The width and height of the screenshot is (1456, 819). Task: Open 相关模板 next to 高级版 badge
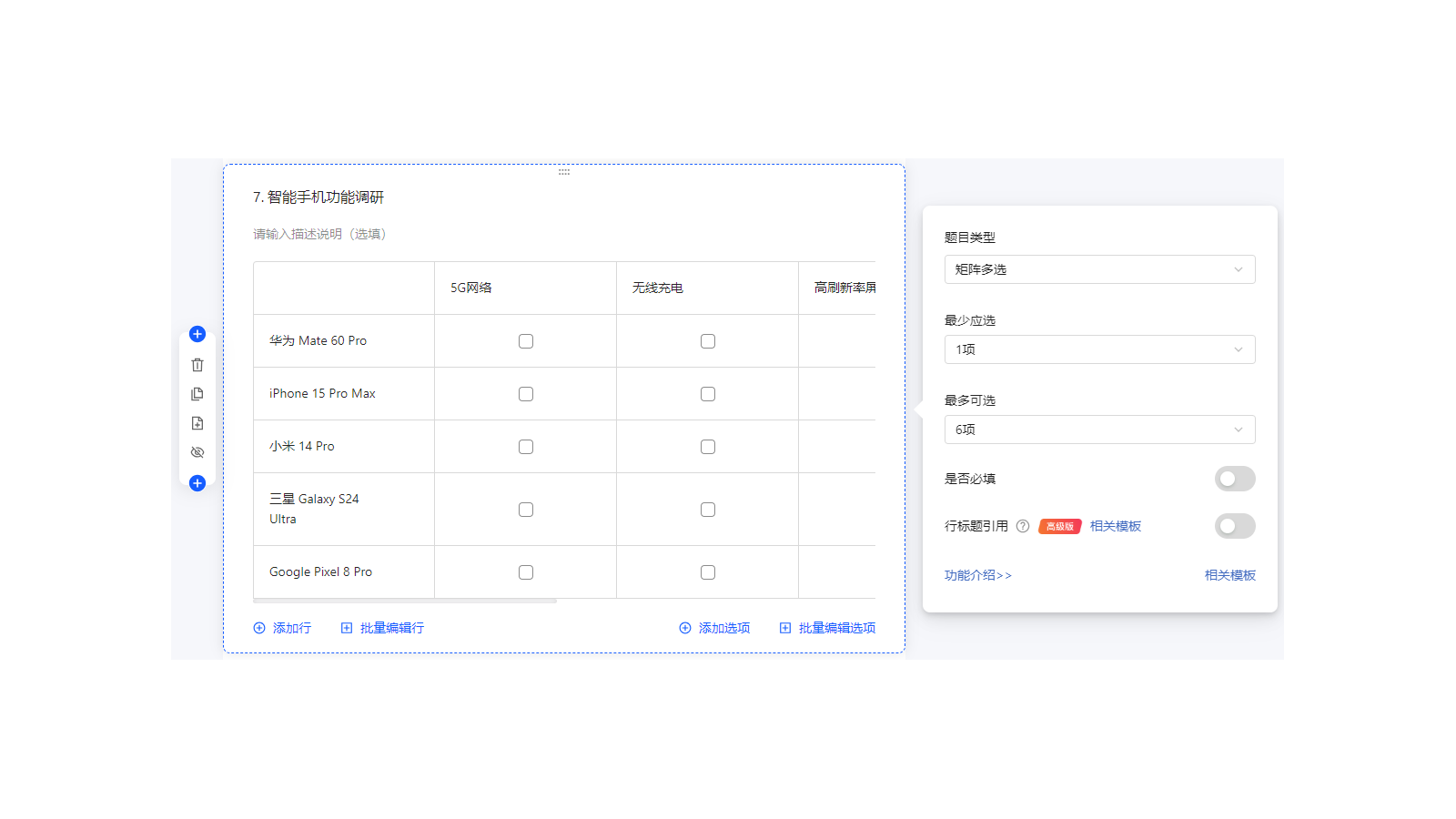pos(1115,526)
